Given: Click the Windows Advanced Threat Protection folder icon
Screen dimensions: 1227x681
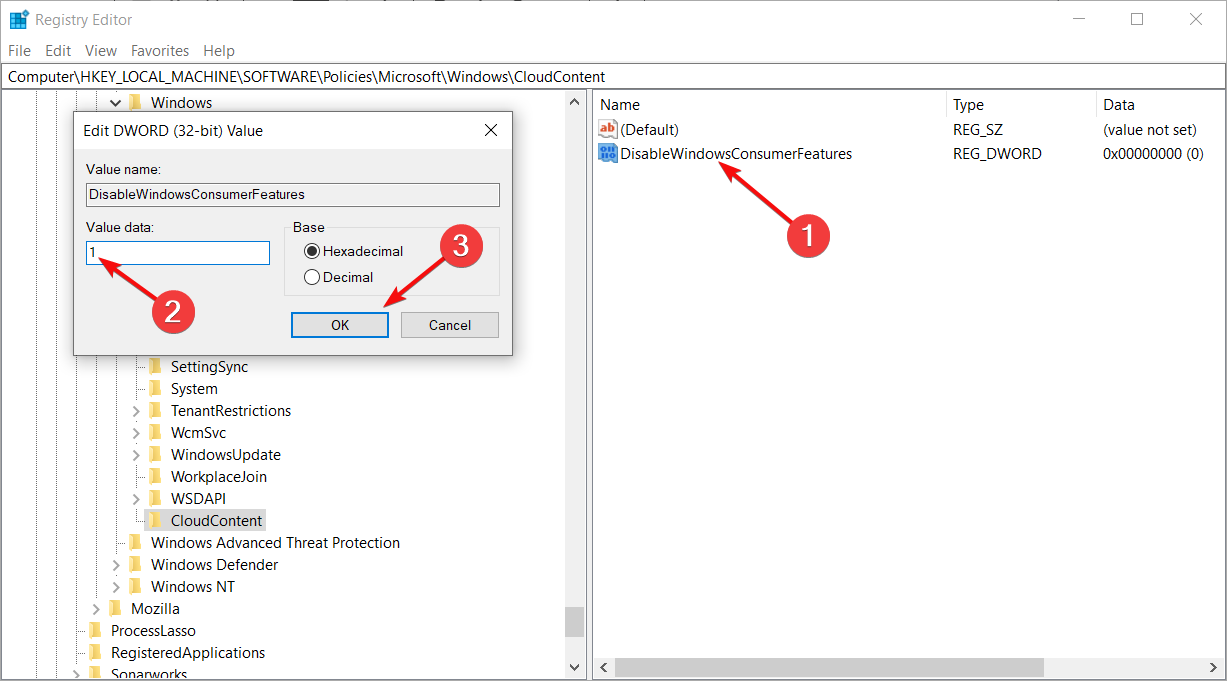Looking at the screenshot, I should [x=135, y=542].
